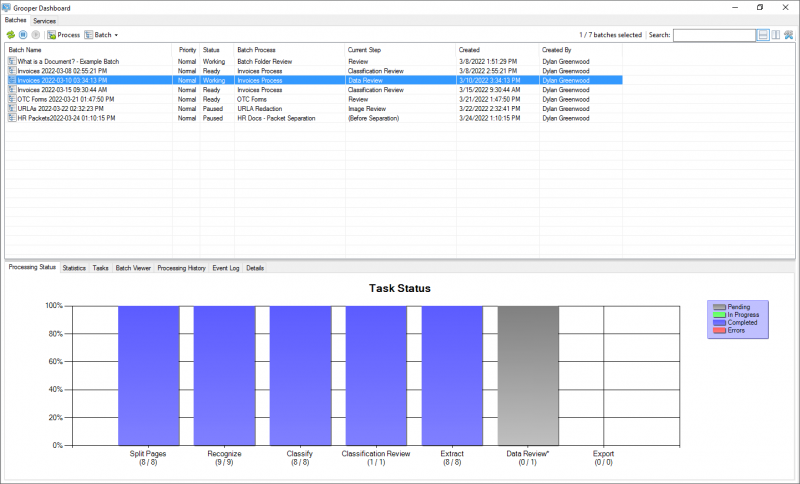Click the greyed Resume play icon
The image size is (800, 484).
[35, 35]
